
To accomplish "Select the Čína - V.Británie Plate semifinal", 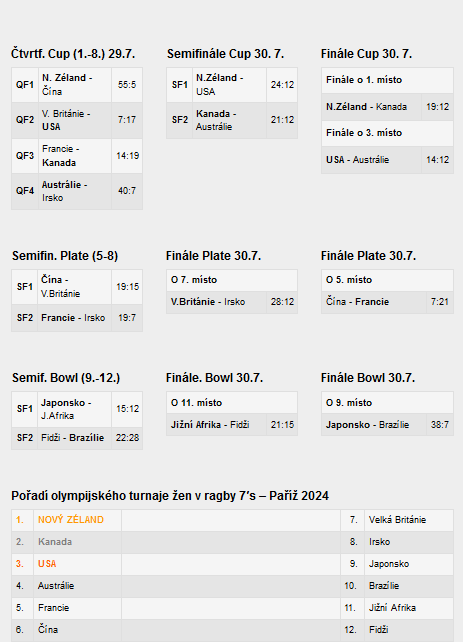I will [x=75, y=287].
